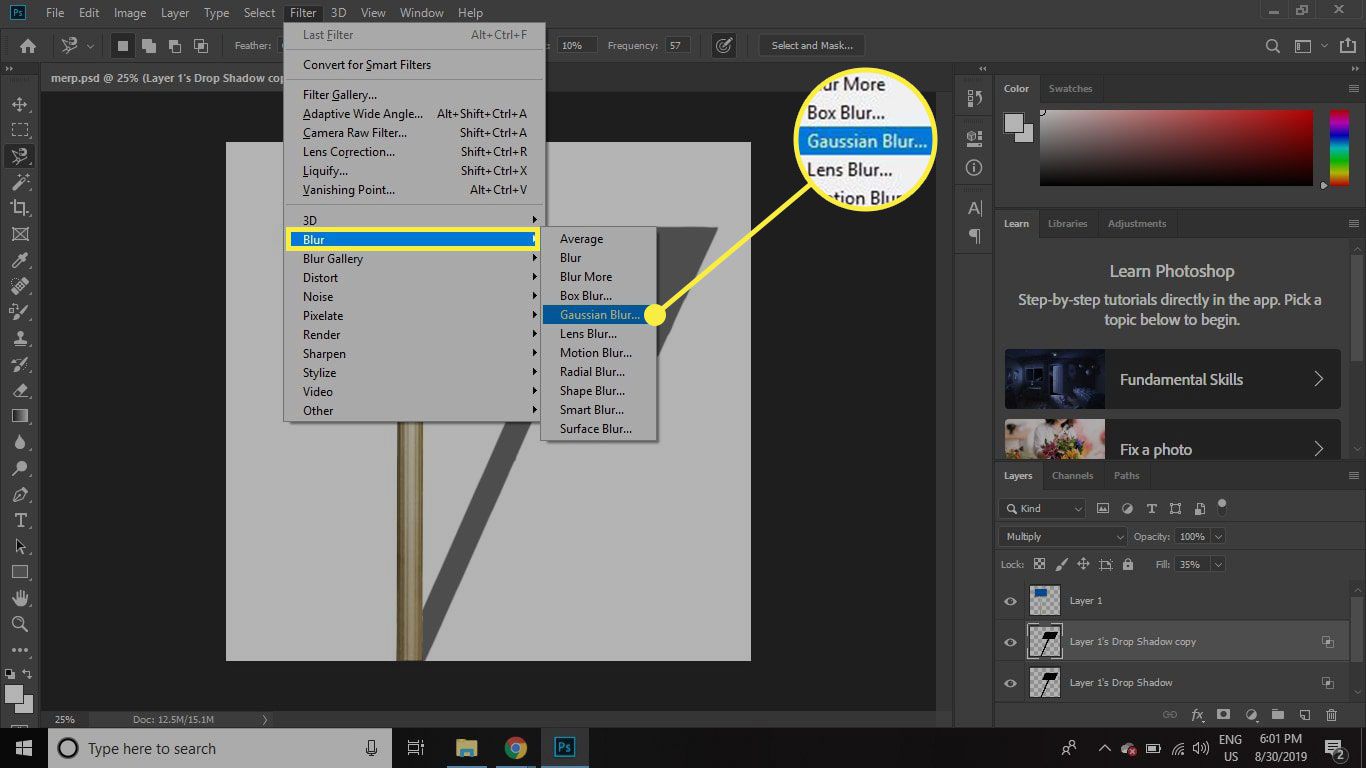Viewport: 1366px width, 768px height.
Task: Open Fix a photo tutorial
Action: click(x=1172, y=439)
